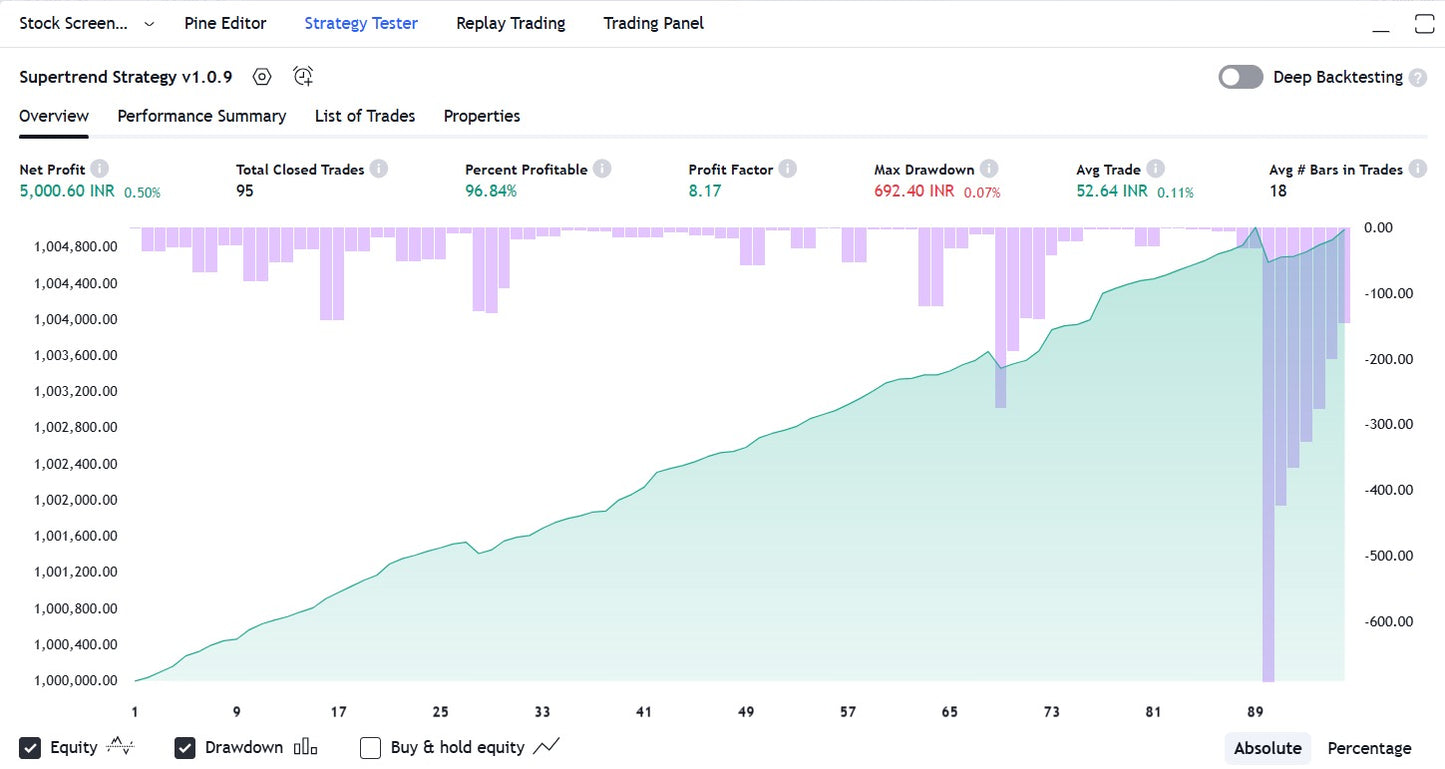Click the Net Profit info icon
This screenshot has width=1445, height=769.
(x=100, y=169)
